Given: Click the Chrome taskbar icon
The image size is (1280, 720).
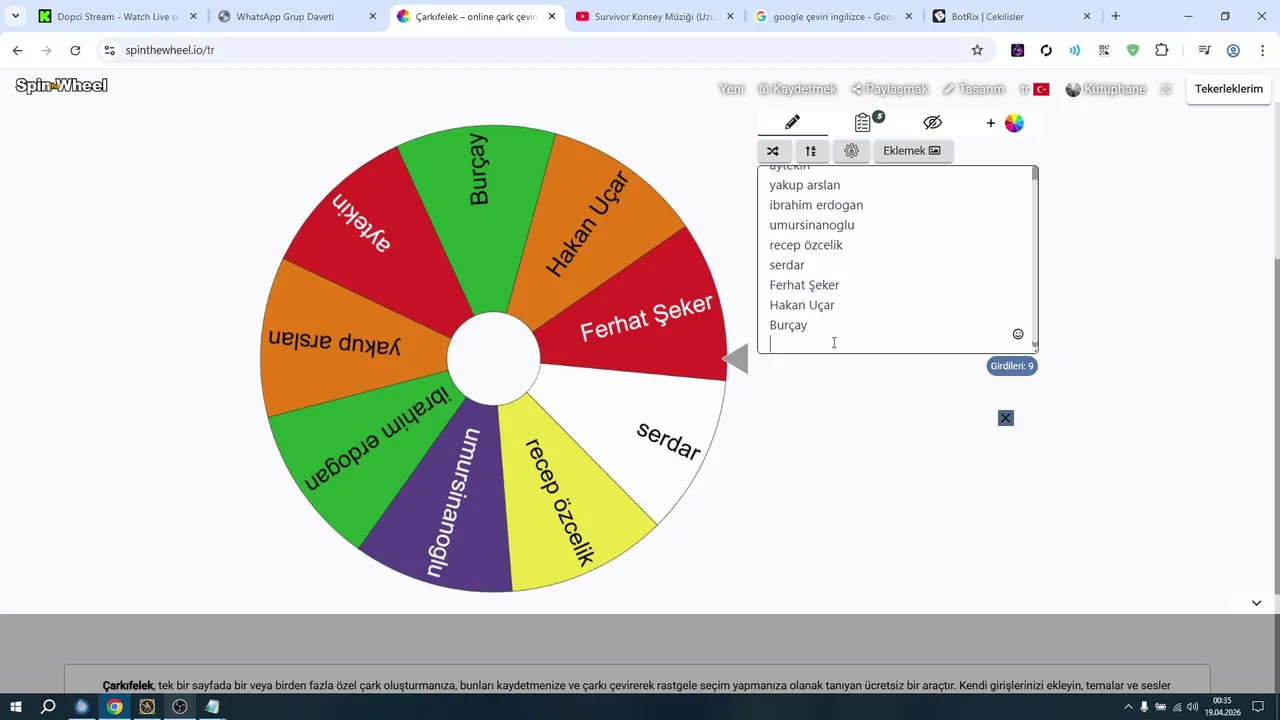Looking at the screenshot, I should tap(115, 707).
